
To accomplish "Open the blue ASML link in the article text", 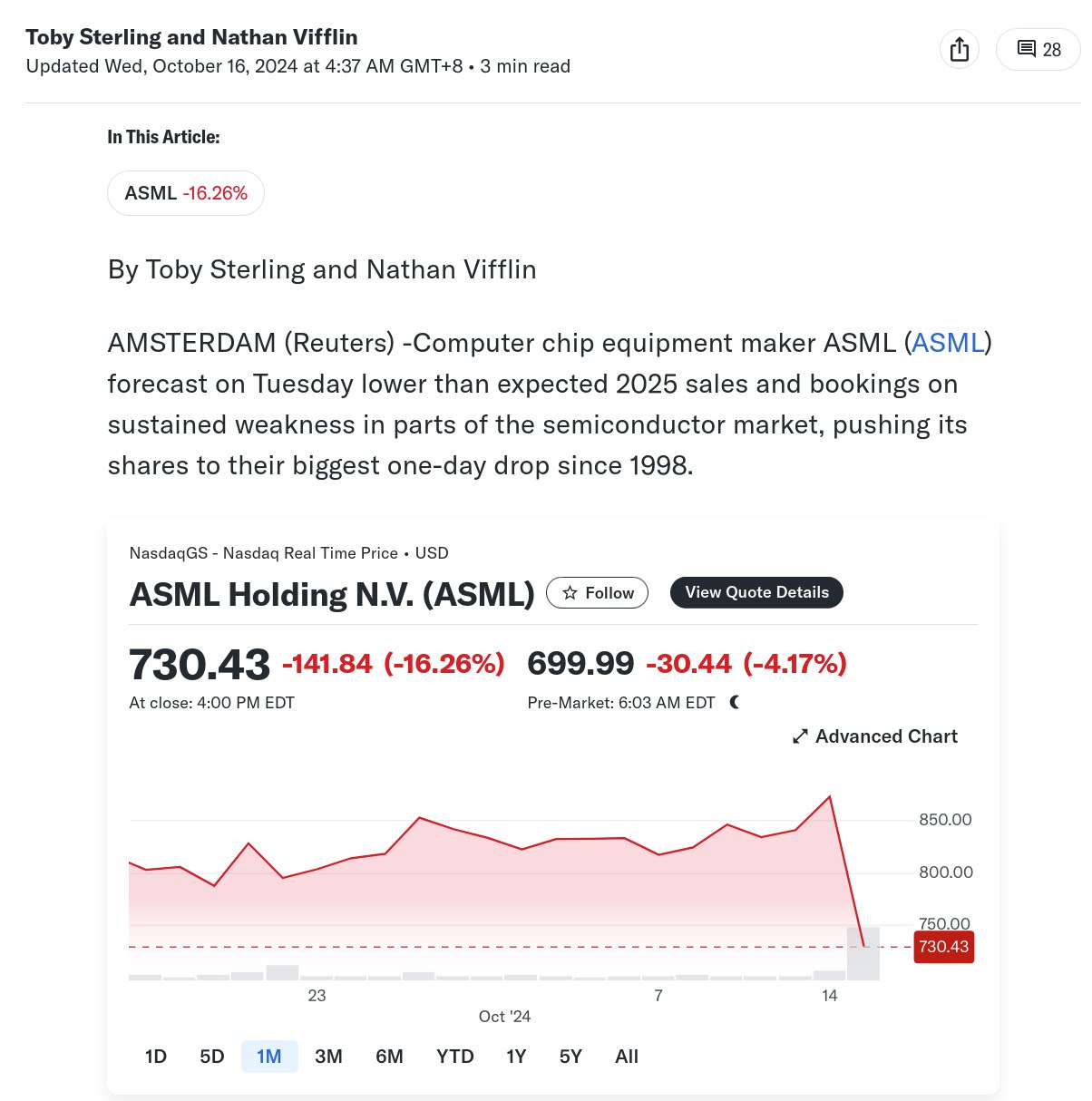I will coord(948,343).
